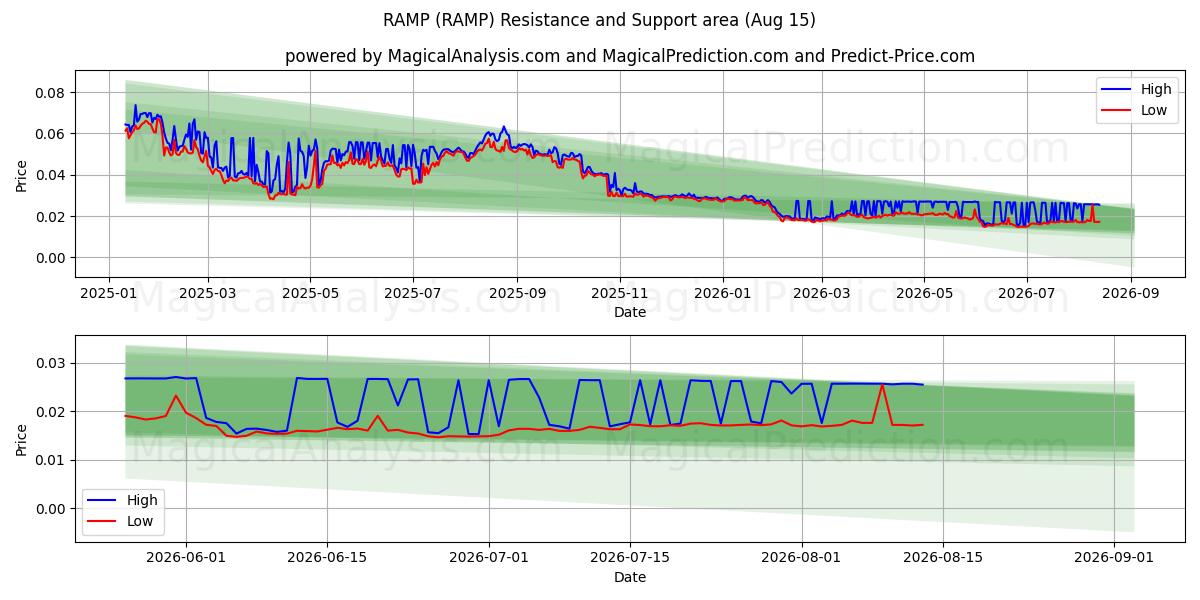Click the '2026-07' date tick label
The width and height of the screenshot is (1200, 600).
coord(1027,294)
